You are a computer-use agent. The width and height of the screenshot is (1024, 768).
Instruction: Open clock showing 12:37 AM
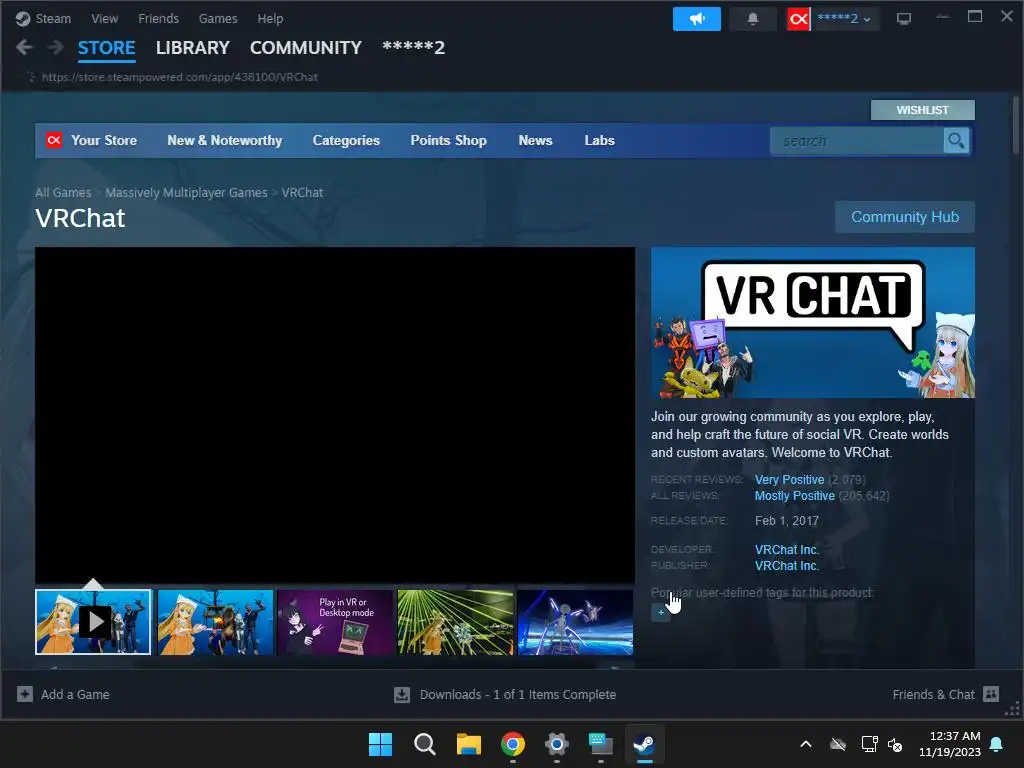point(950,744)
